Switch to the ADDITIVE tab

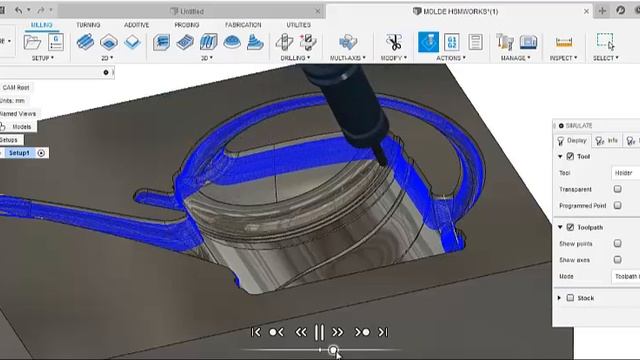tap(137, 25)
